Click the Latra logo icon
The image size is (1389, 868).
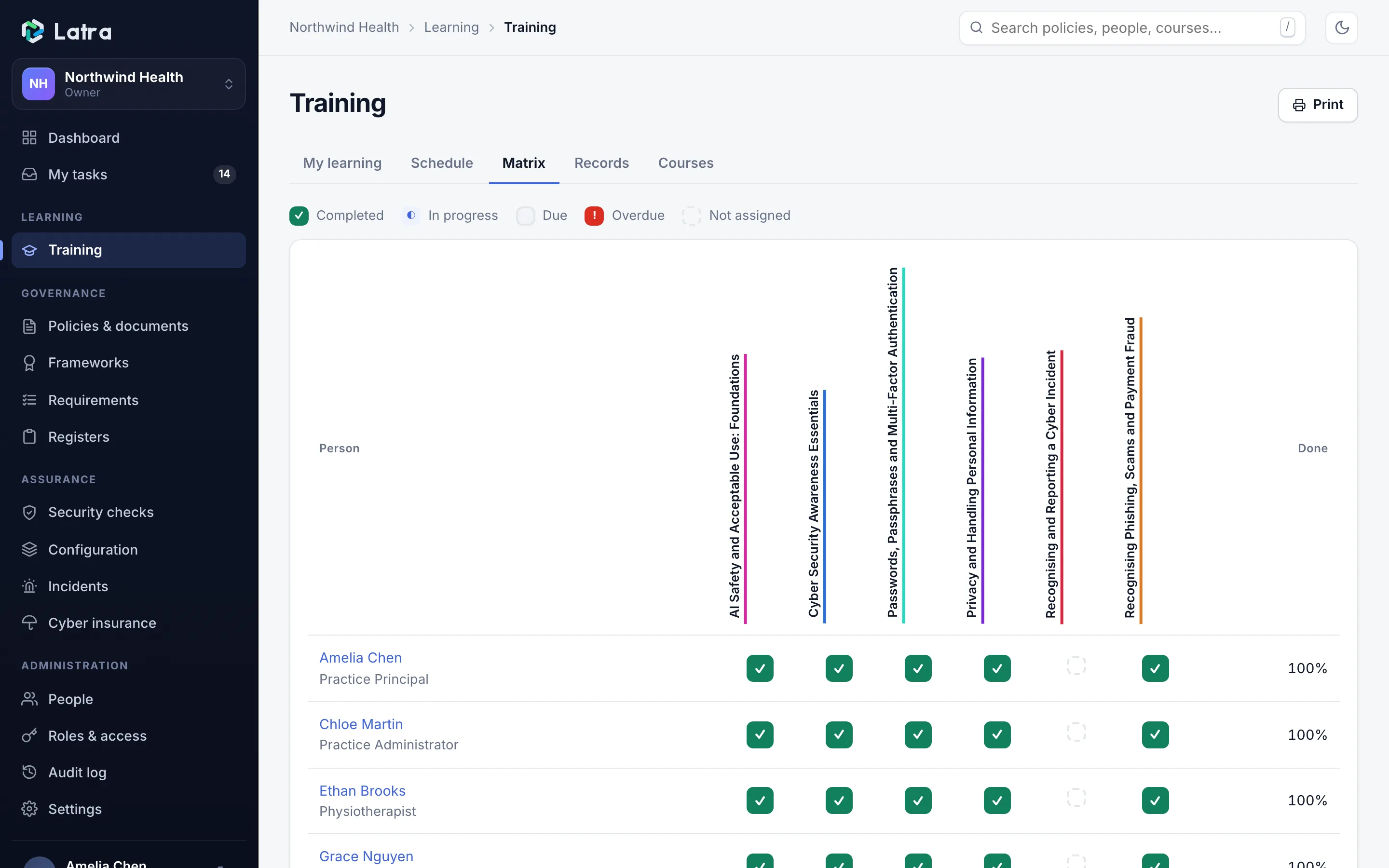33,31
